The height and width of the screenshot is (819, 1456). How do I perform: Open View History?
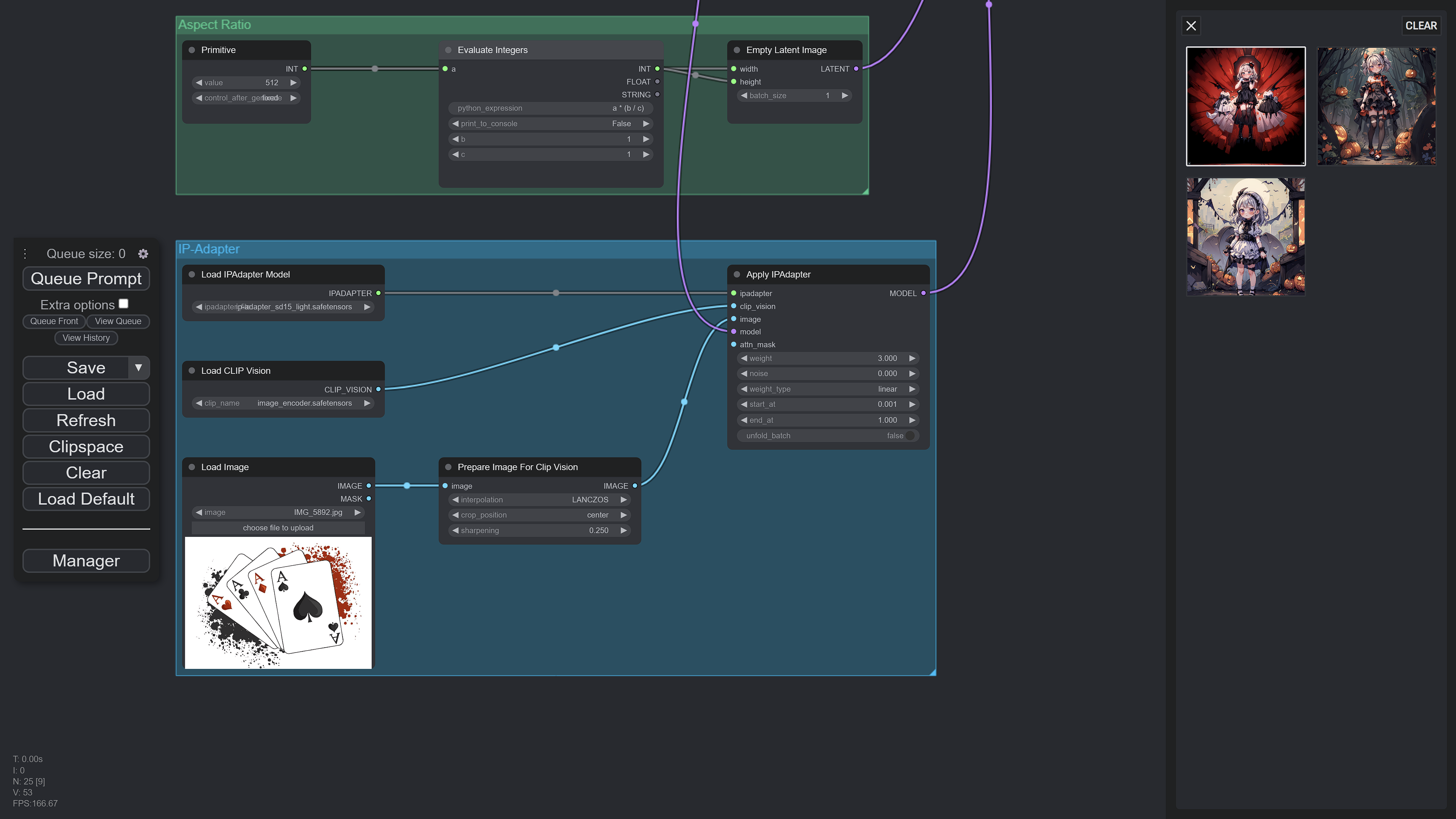(86, 338)
